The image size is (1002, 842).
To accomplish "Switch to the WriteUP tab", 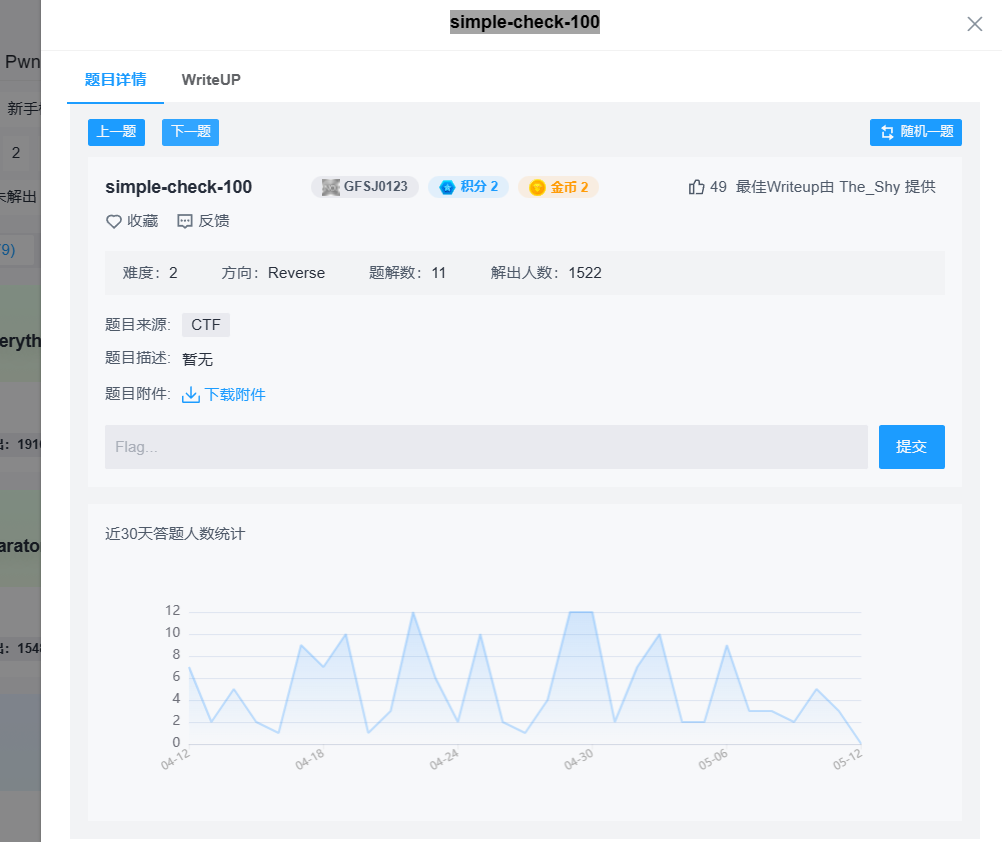I will pos(211,80).
